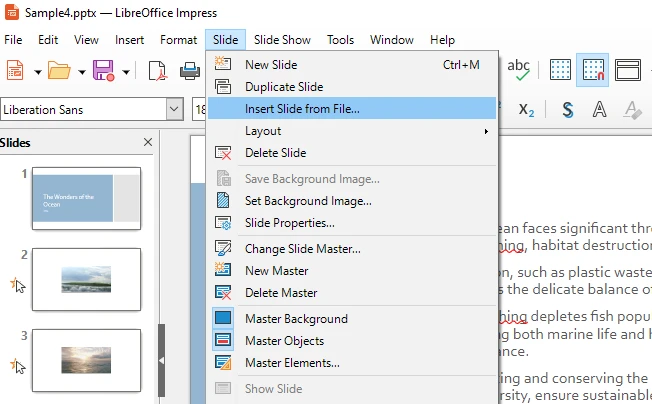Click the Delete Master icon in menu

click(x=223, y=292)
